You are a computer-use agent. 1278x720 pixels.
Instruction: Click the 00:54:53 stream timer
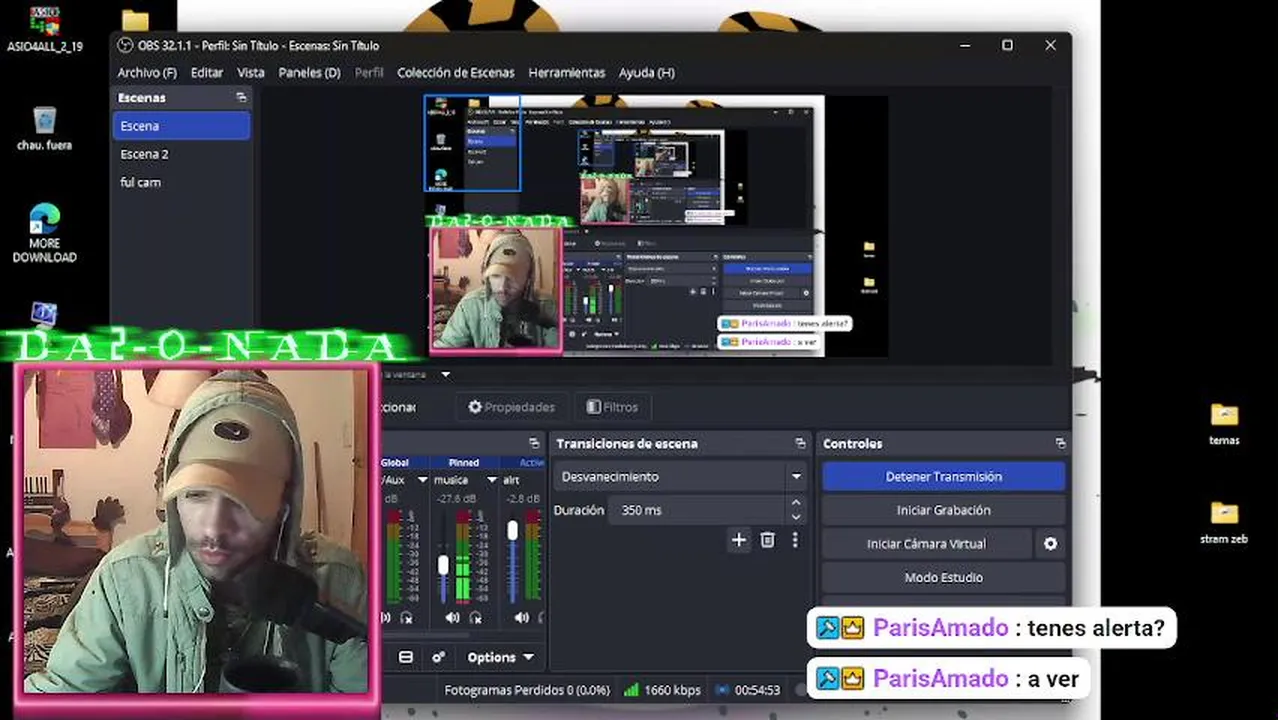coord(757,690)
